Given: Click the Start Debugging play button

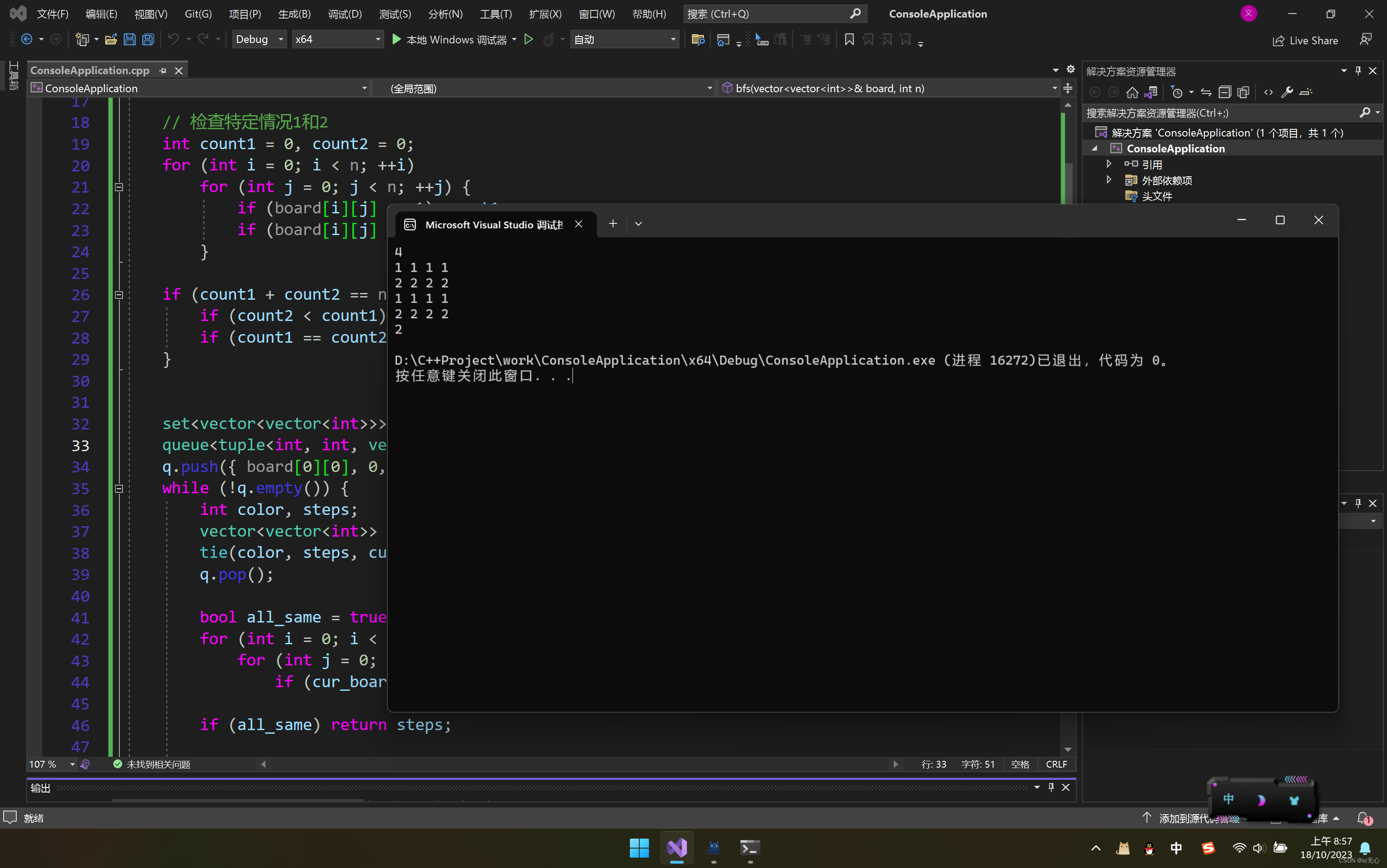Looking at the screenshot, I should [x=397, y=39].
